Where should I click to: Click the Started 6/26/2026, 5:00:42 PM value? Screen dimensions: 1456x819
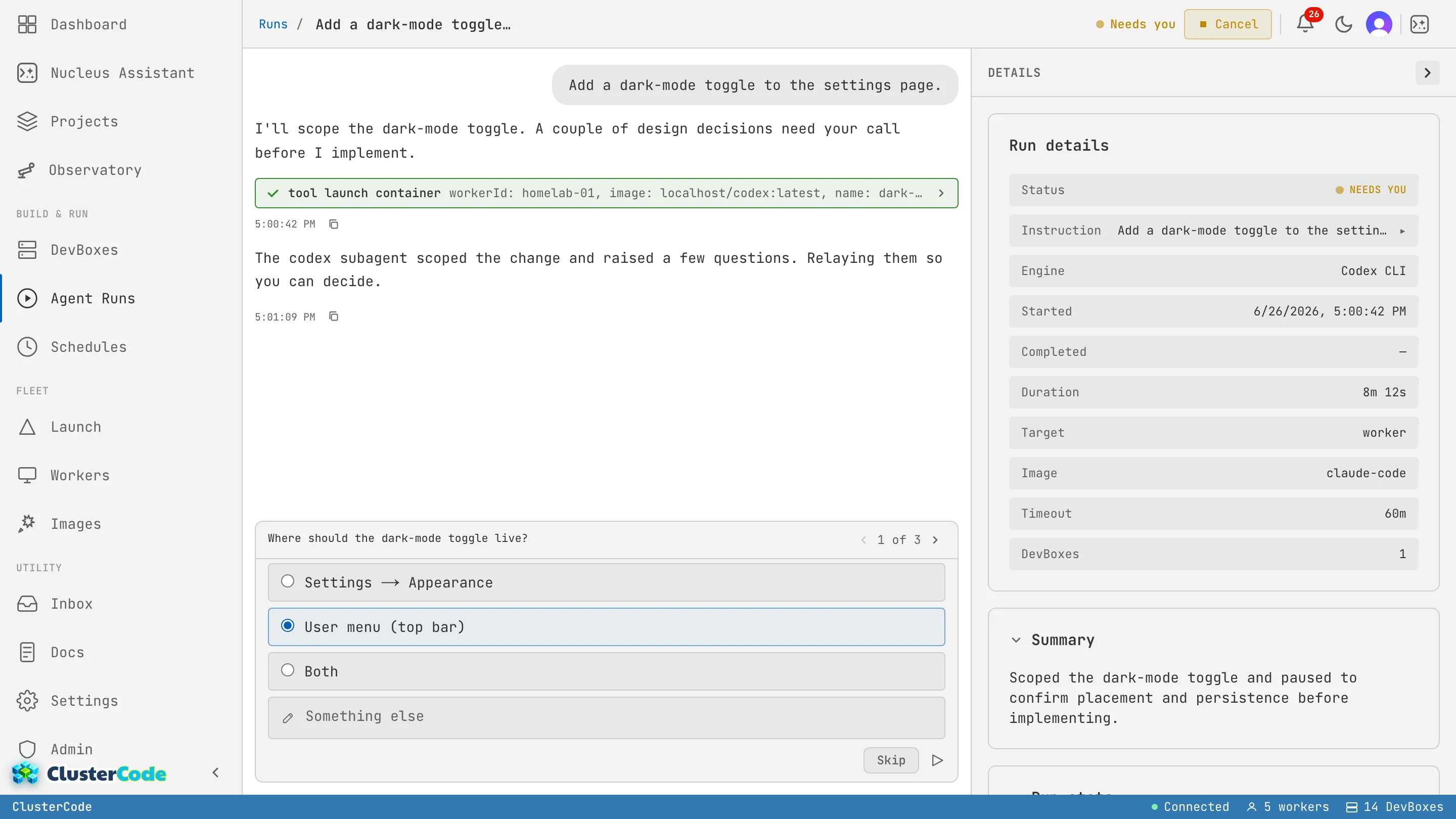tap(1330, 311)
